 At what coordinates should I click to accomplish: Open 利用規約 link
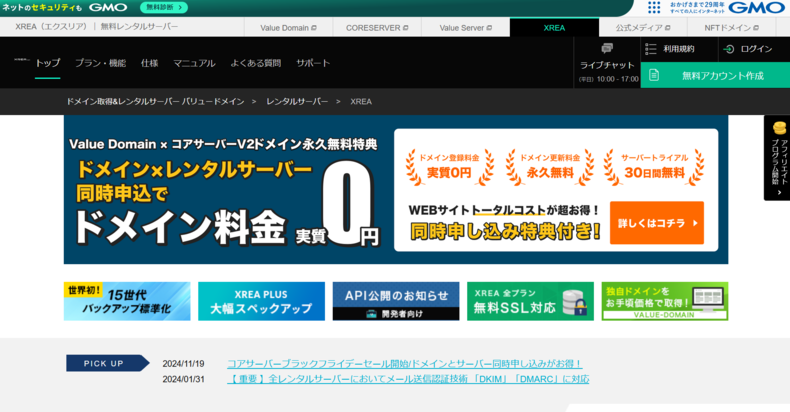(x=679, y=49)
